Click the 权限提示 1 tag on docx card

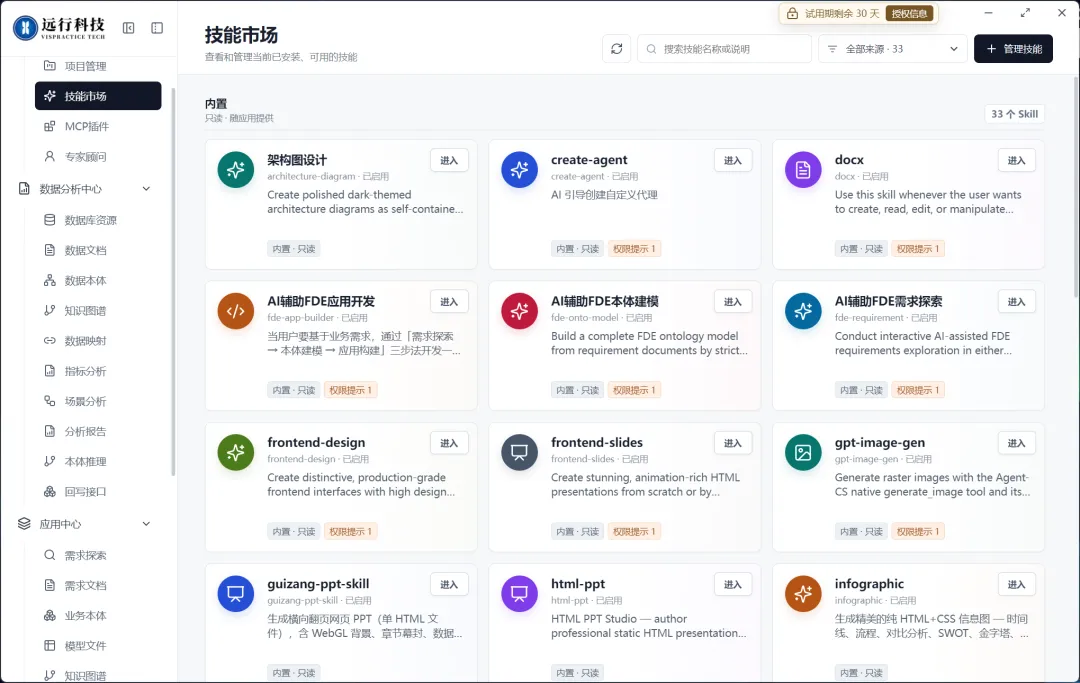click(918, 249)
